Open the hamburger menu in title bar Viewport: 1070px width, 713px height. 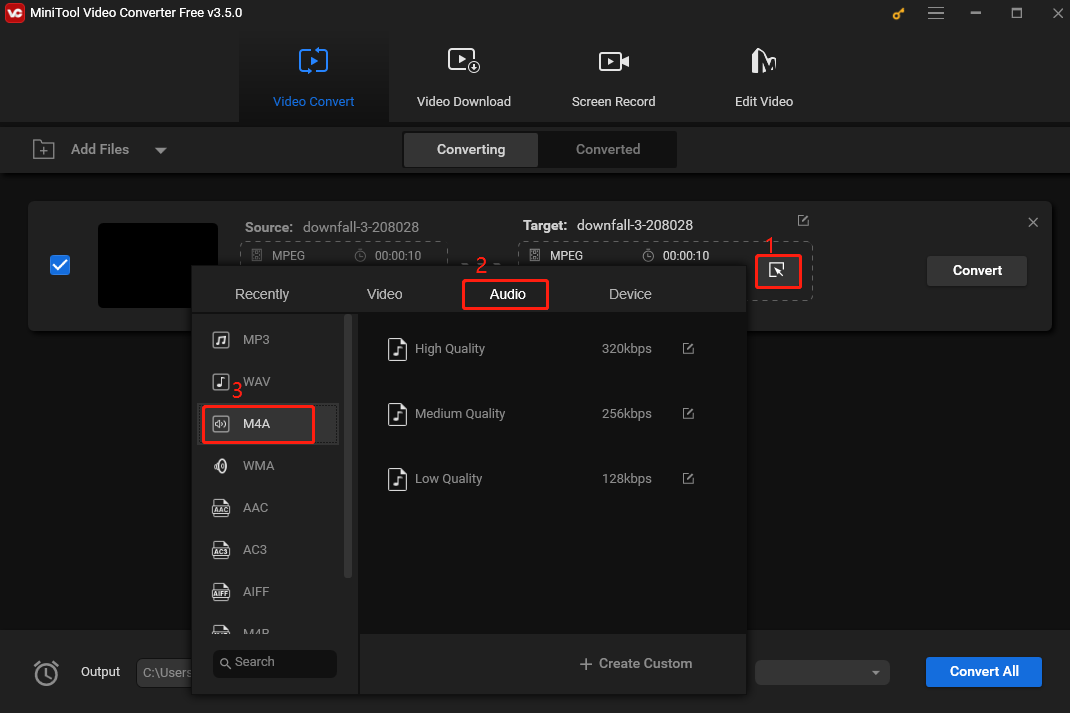pos(936,13)
